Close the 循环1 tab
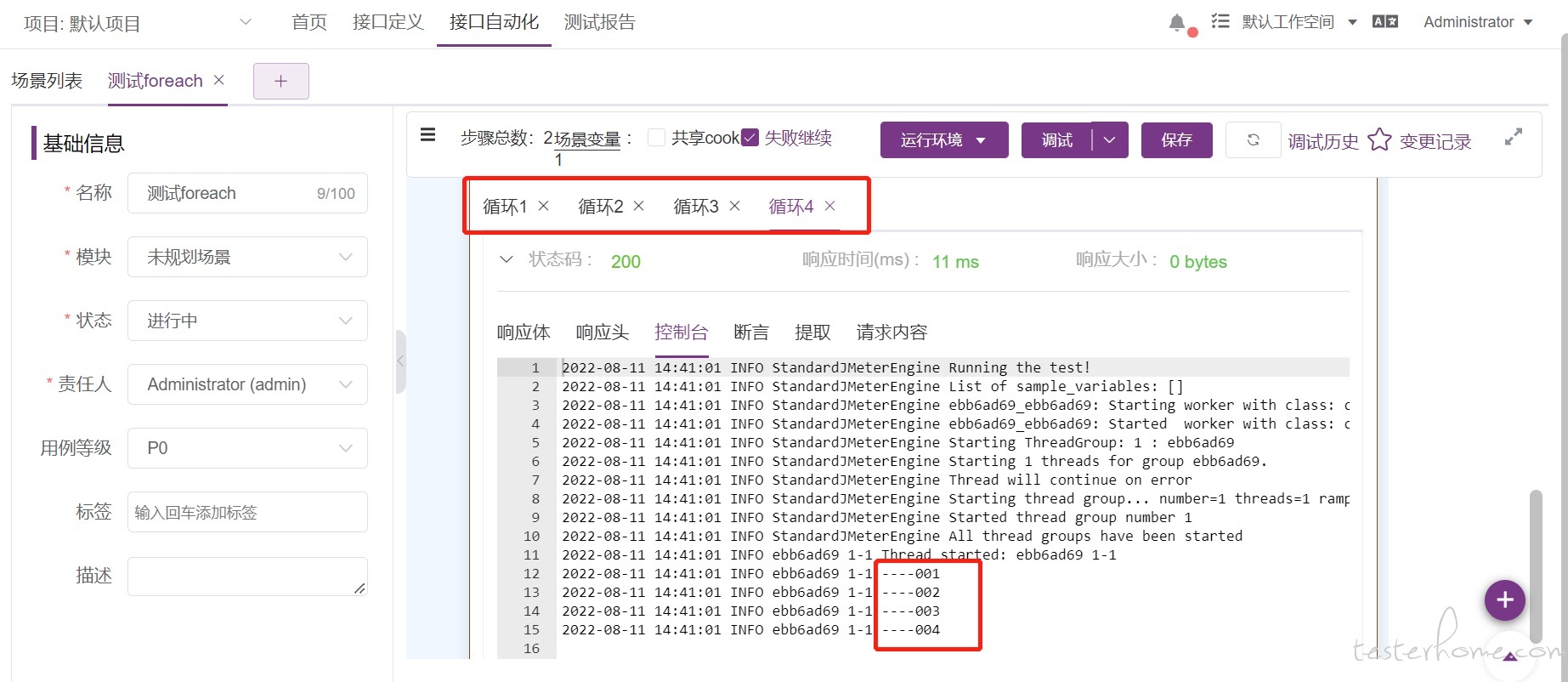The height and width of the screenshot is (682, 1568). point(544,206)
